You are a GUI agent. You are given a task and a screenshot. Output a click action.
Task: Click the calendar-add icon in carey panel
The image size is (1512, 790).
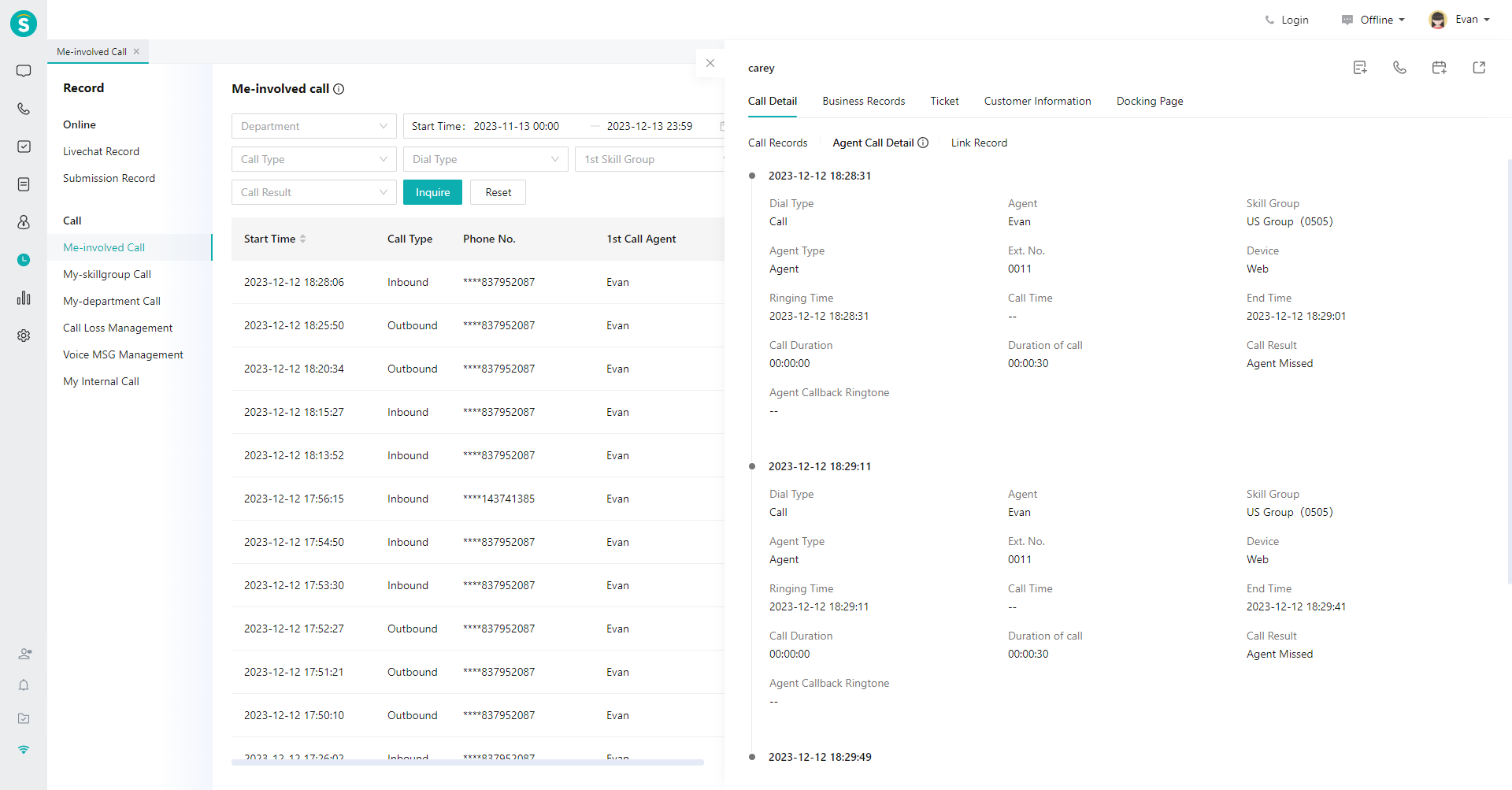(x=1440, y=68)
